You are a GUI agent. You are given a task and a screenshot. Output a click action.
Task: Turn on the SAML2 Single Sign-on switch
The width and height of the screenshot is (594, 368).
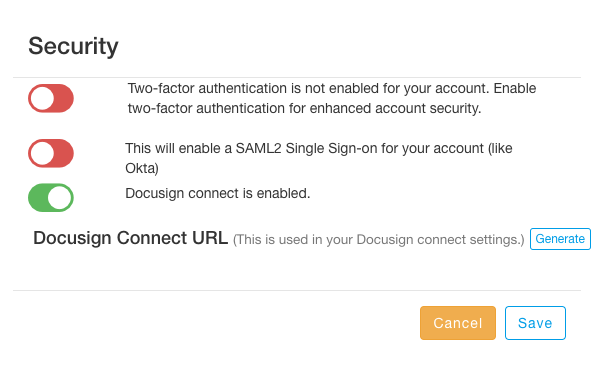tap(51, 153)
